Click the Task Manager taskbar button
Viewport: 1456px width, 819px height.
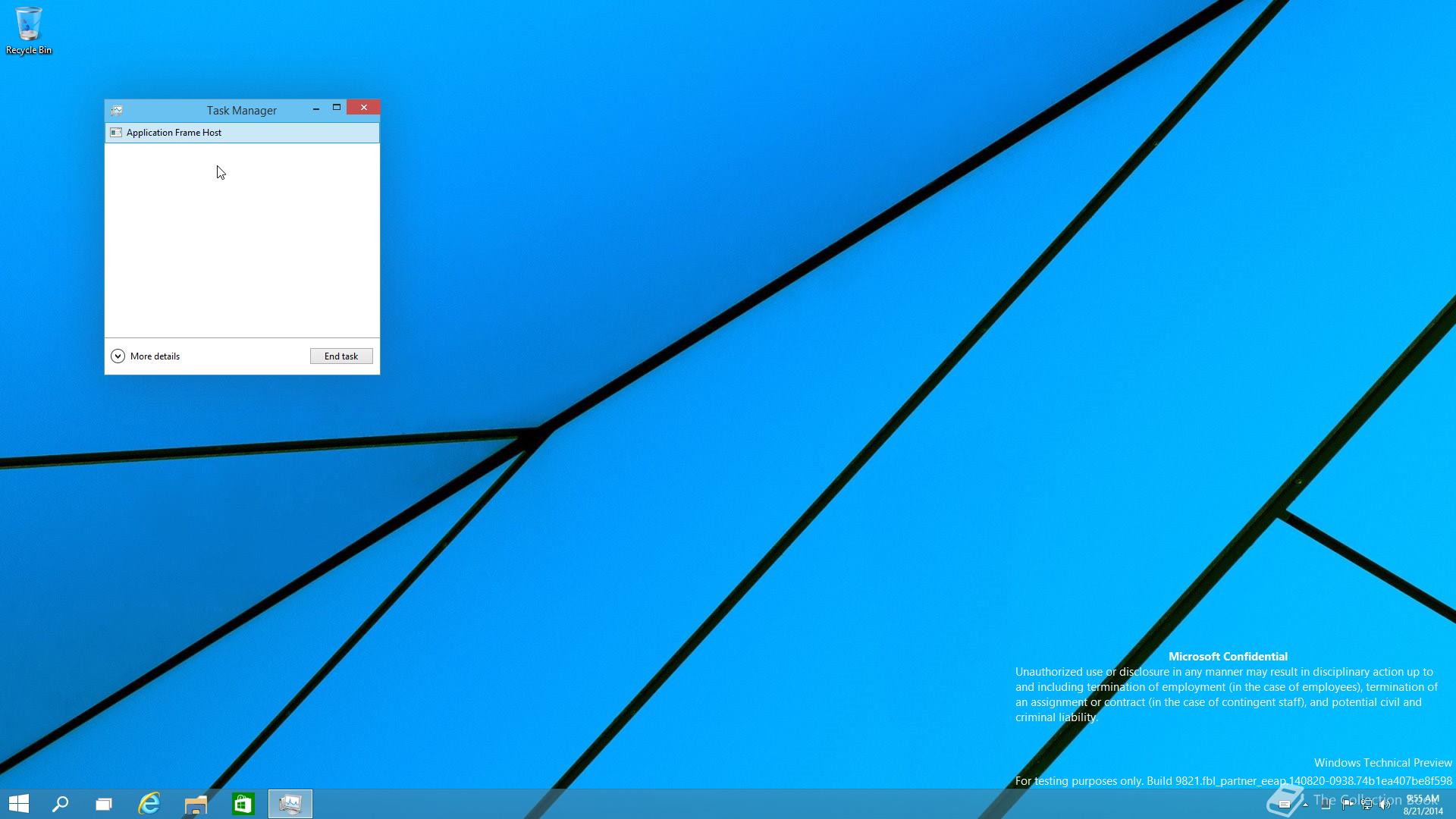pyautogui.click(x=290, y=804)
